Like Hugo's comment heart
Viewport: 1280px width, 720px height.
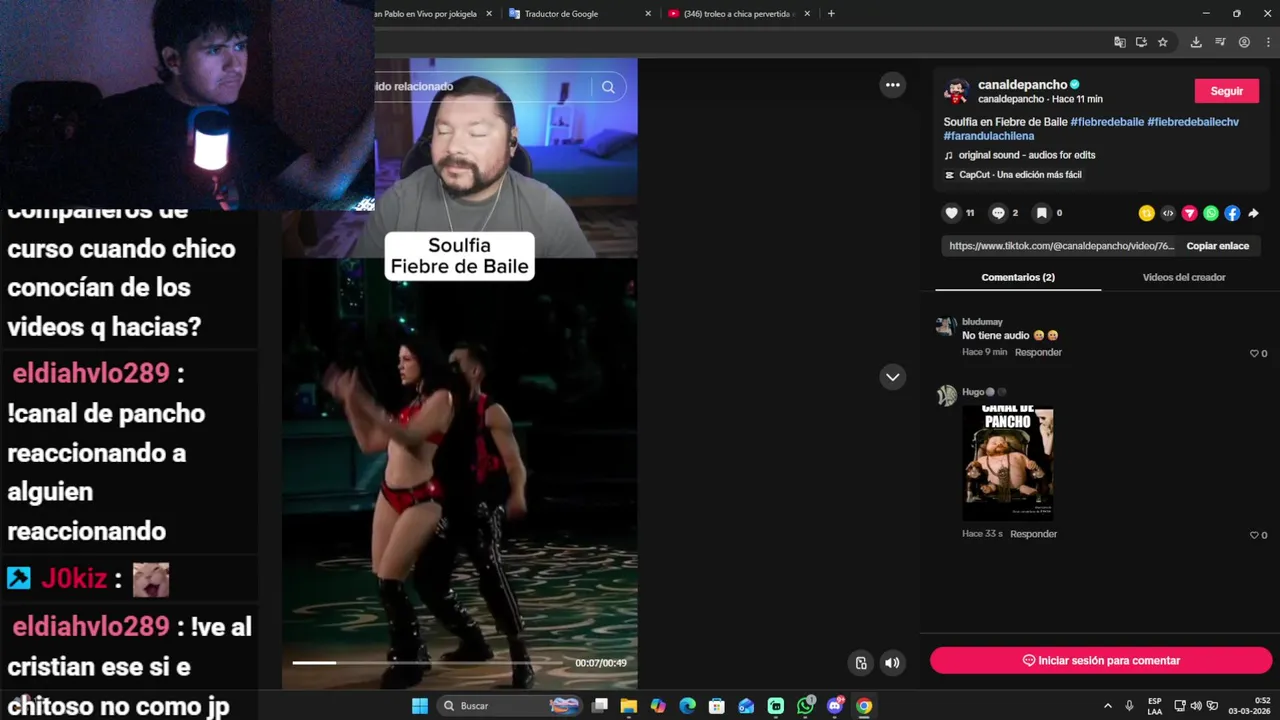coord(1254,535)
